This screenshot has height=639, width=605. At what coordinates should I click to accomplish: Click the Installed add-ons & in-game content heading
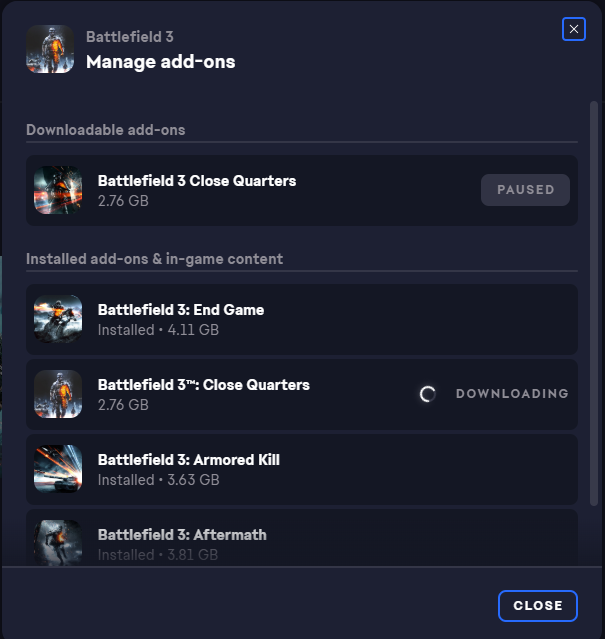(x=154, y=259)
